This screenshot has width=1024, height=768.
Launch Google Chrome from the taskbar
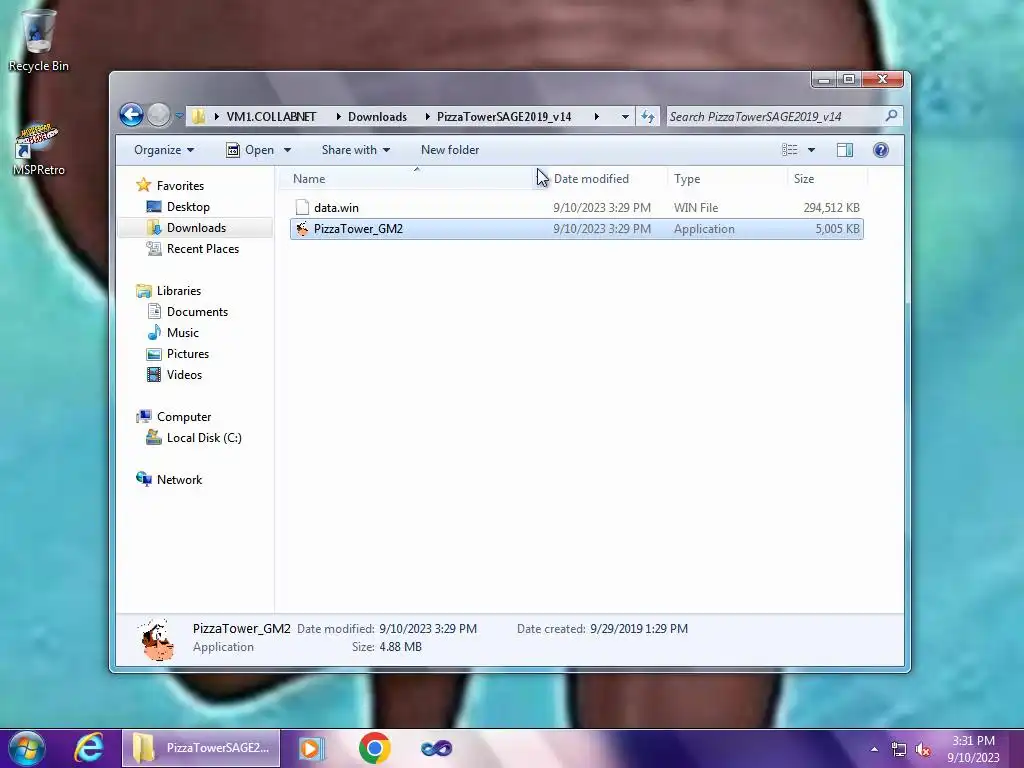(x=374, y=748)
